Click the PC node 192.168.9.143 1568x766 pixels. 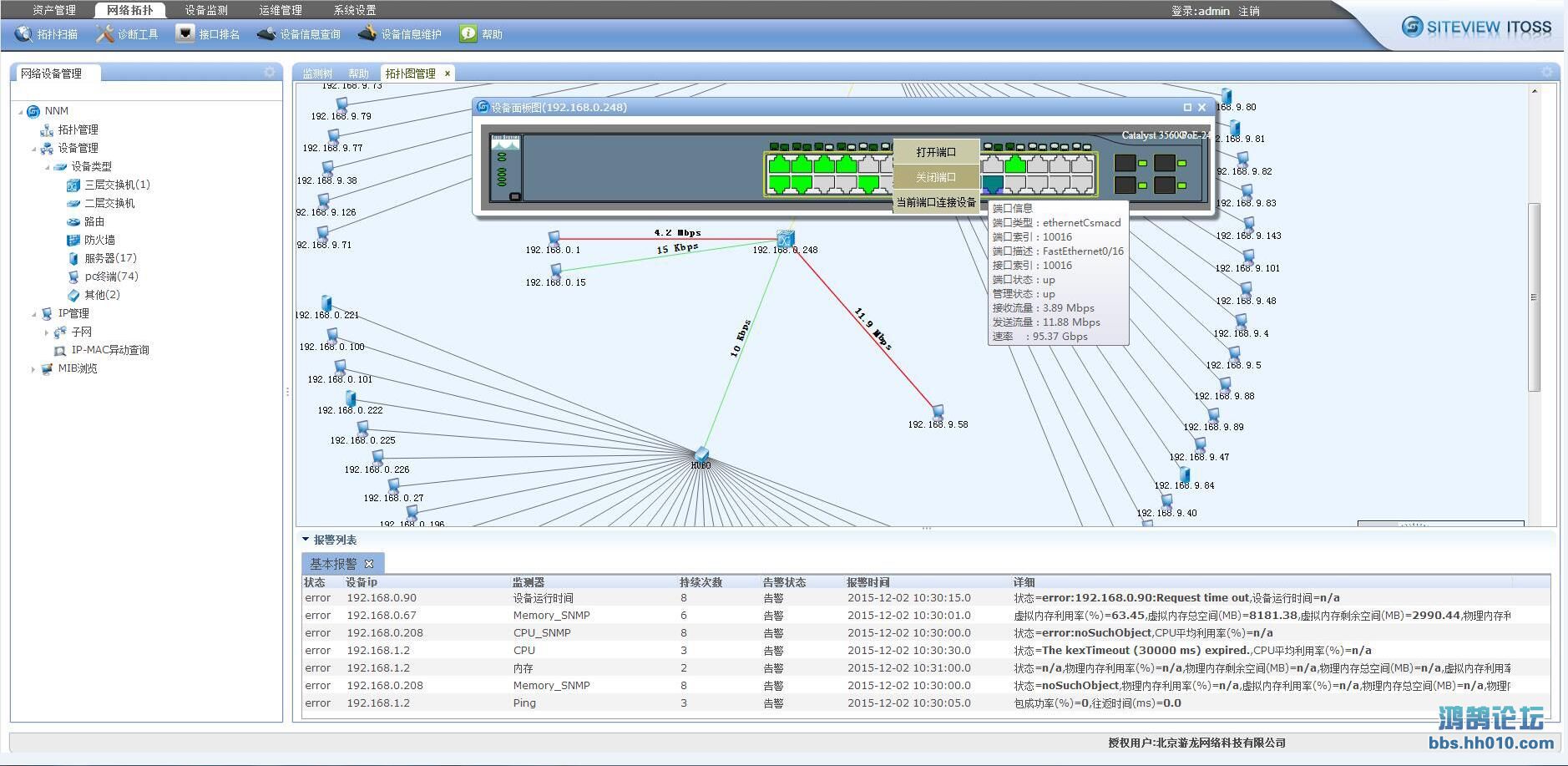tap(1249, 224)
